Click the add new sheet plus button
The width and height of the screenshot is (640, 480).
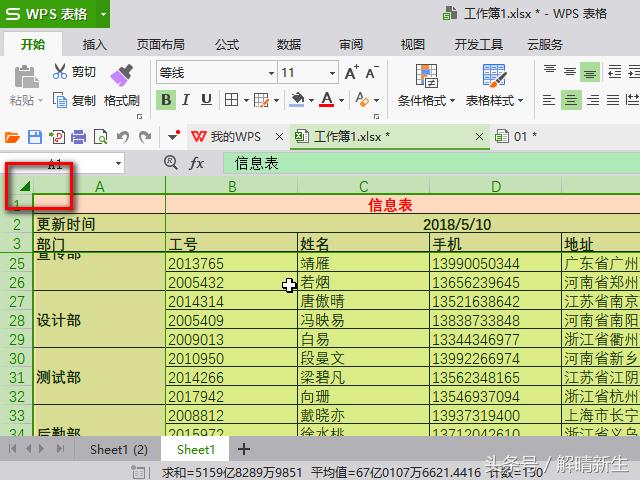244,449
